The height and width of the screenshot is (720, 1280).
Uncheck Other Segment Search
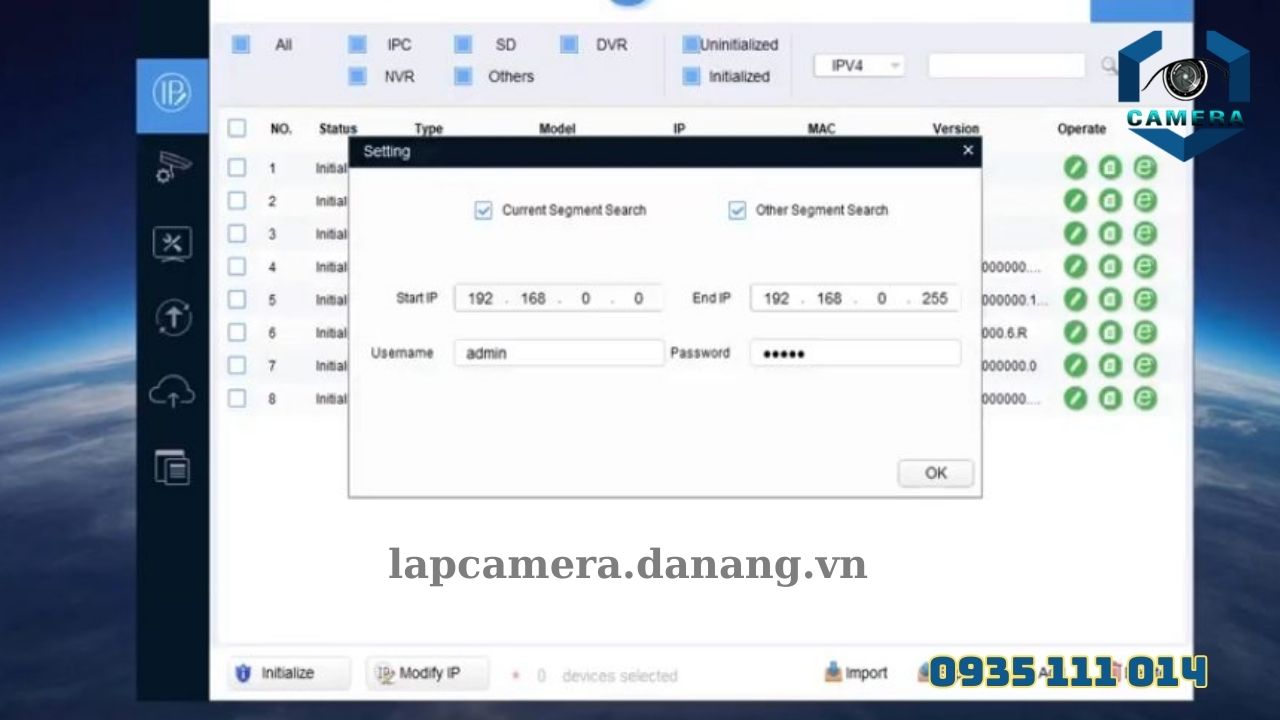point(737,210)
